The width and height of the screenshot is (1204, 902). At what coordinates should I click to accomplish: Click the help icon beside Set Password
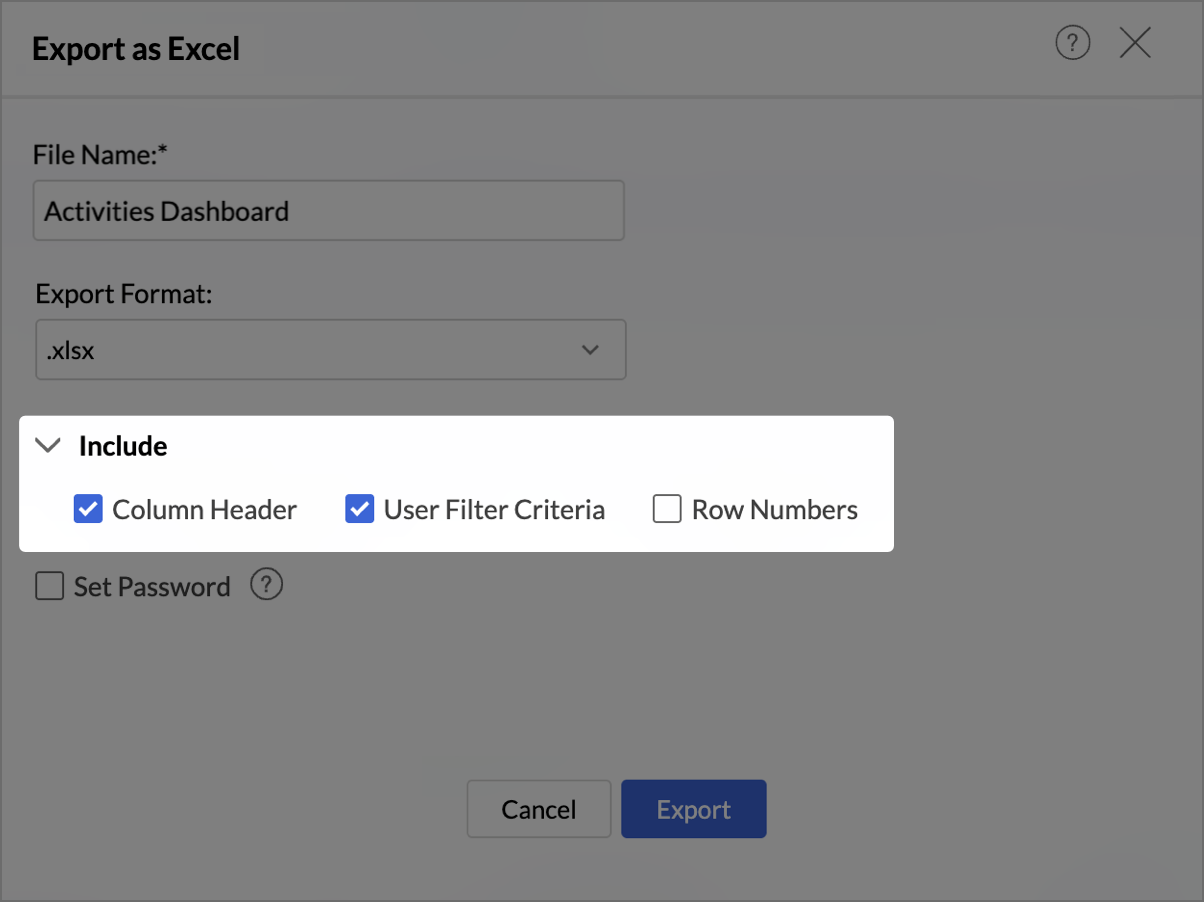point(266,585)
